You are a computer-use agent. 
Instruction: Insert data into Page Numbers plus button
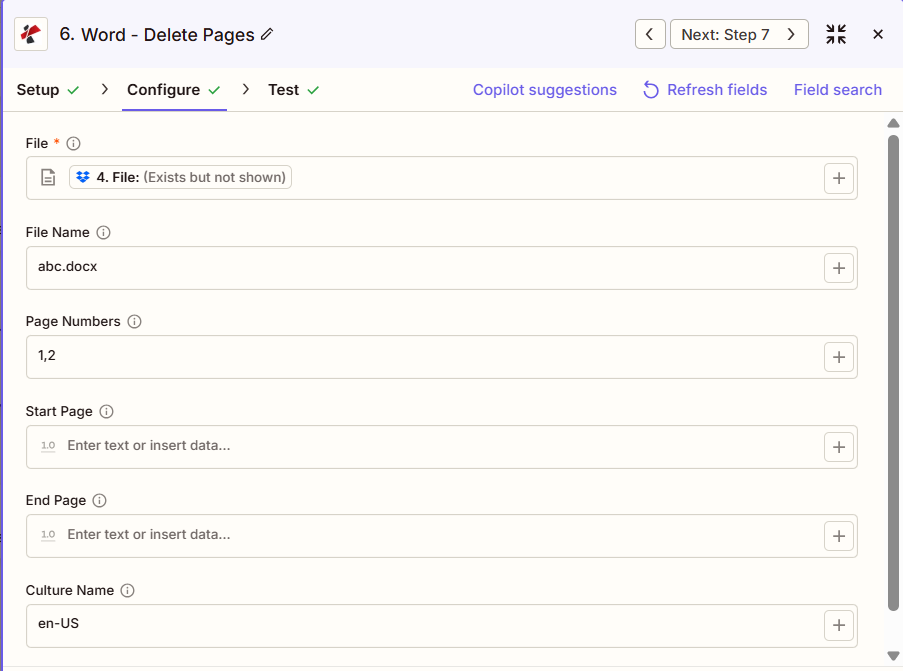point(838,357)
